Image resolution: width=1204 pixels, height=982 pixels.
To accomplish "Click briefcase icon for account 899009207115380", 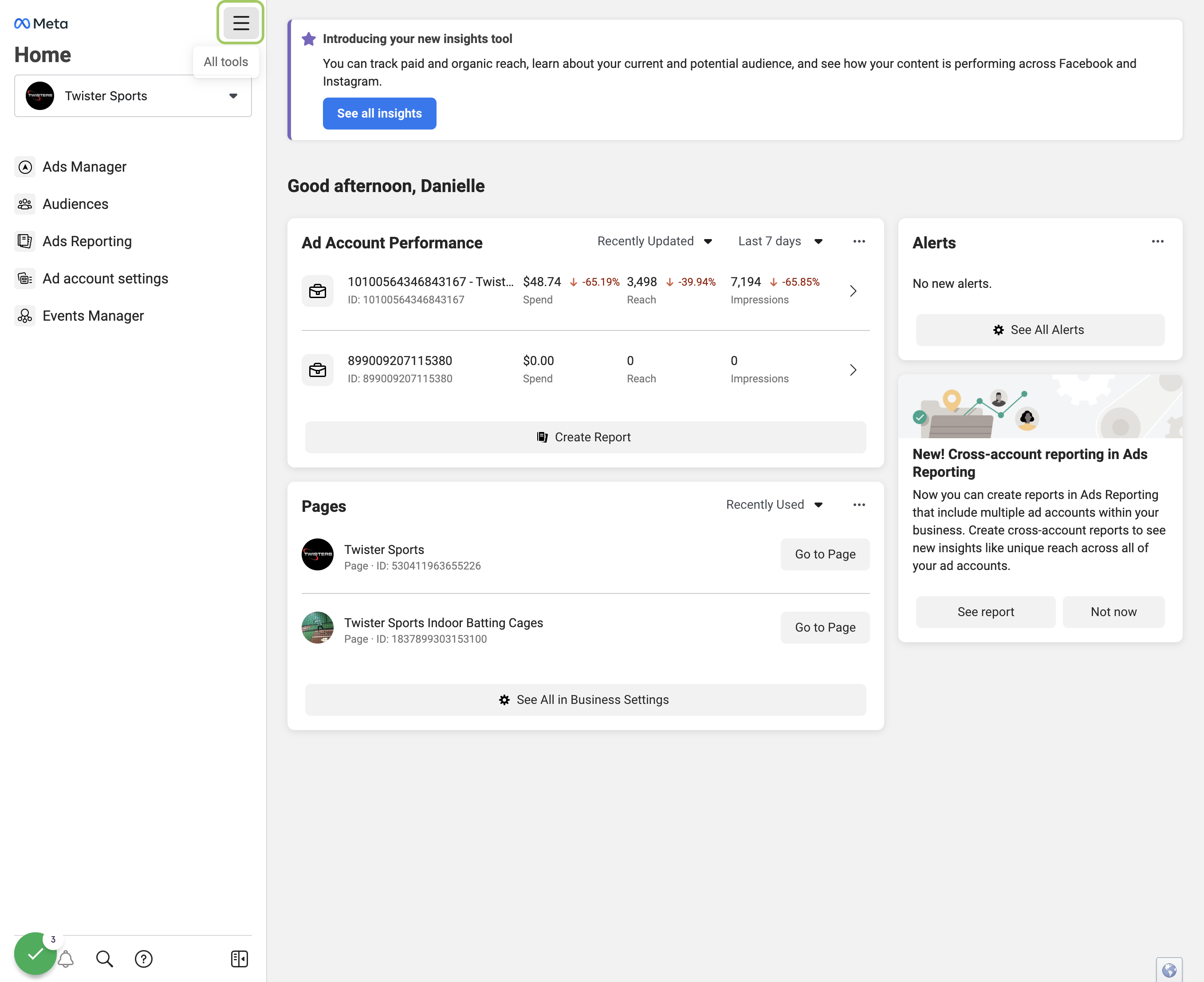I will coord(317,370).
